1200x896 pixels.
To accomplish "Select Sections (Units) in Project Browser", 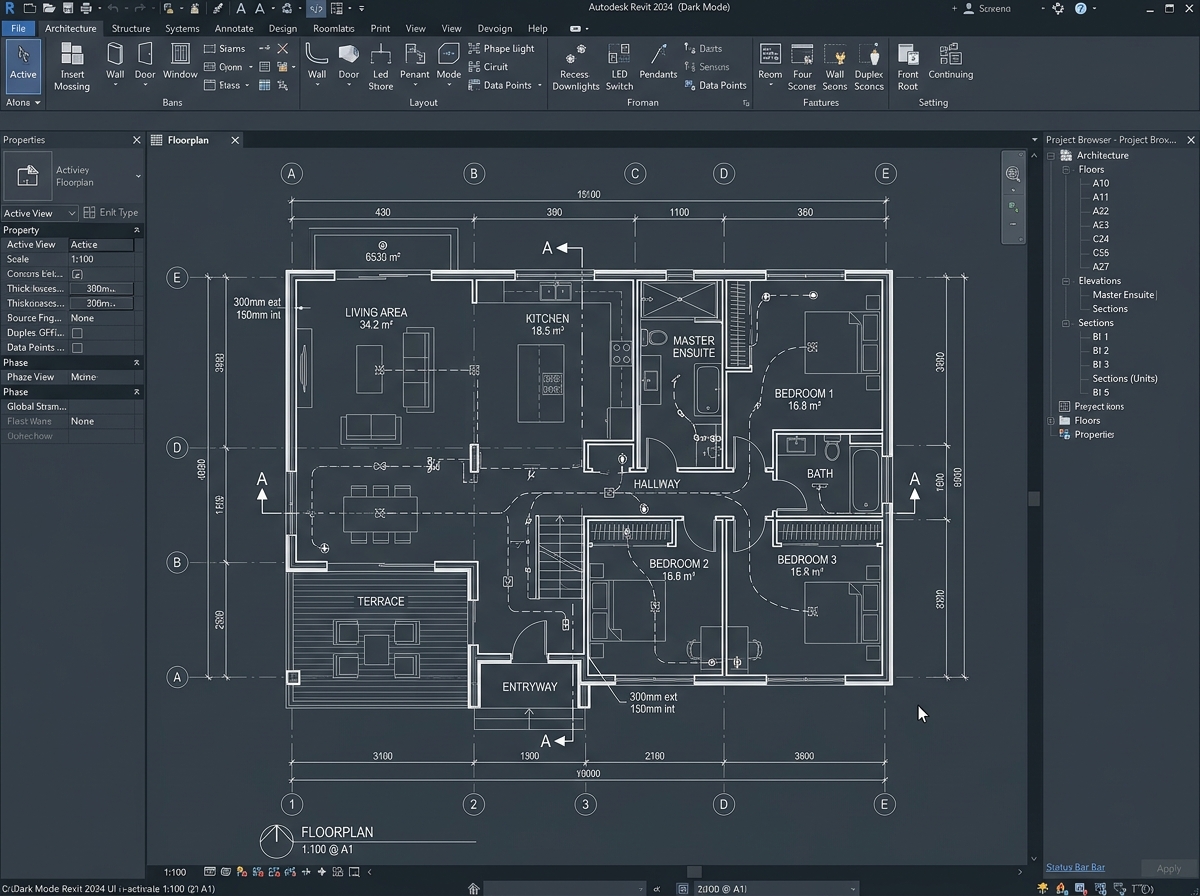I will (x=1125, y=379).
